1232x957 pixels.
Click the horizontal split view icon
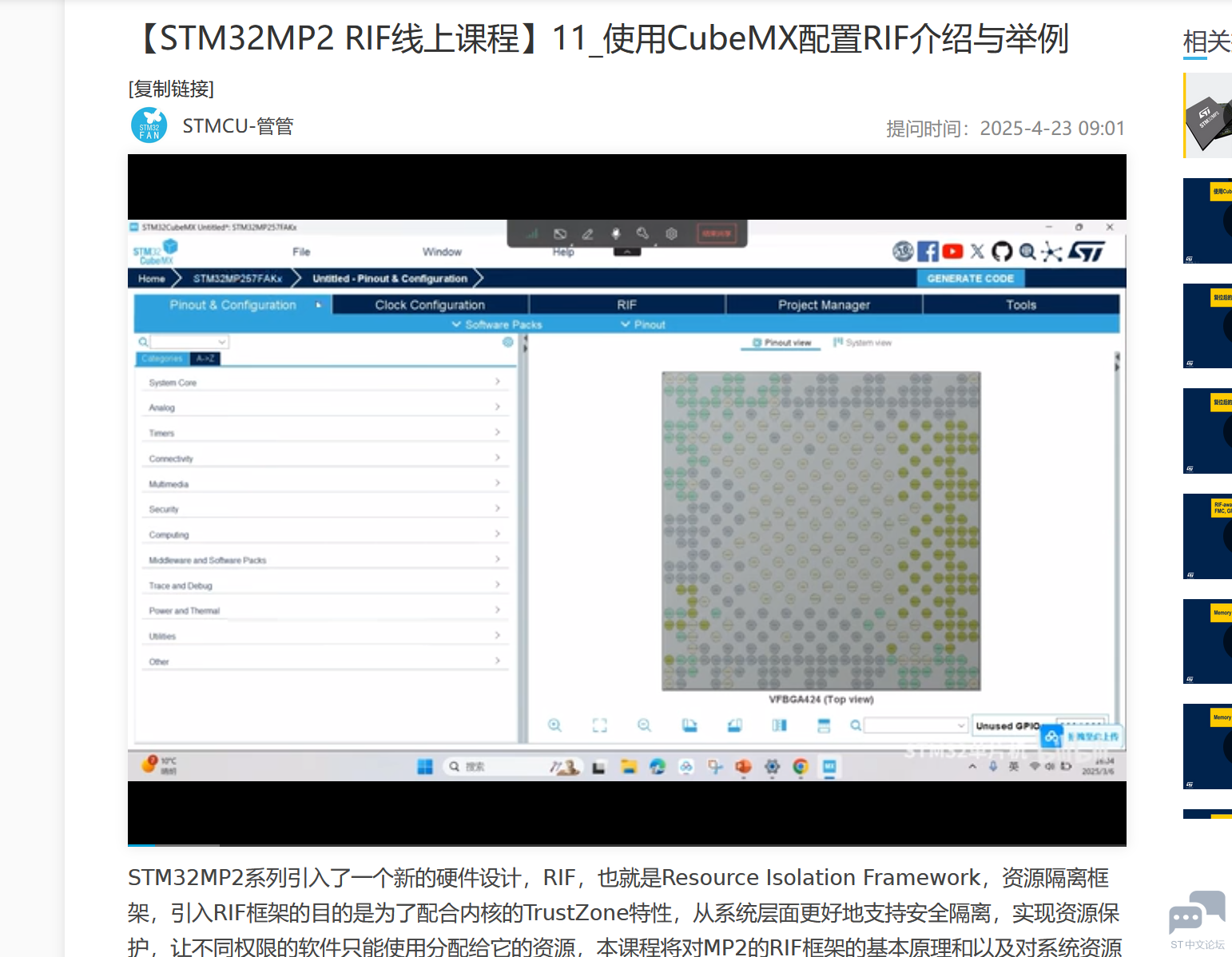click(824, 725)
